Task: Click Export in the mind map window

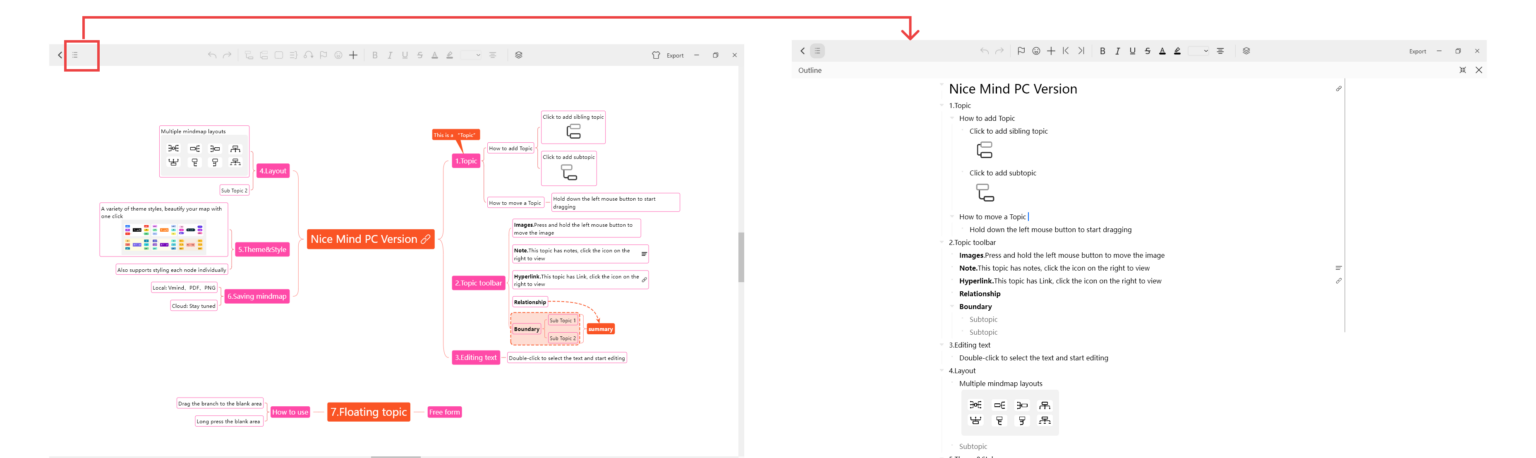Action: (675, 55)
